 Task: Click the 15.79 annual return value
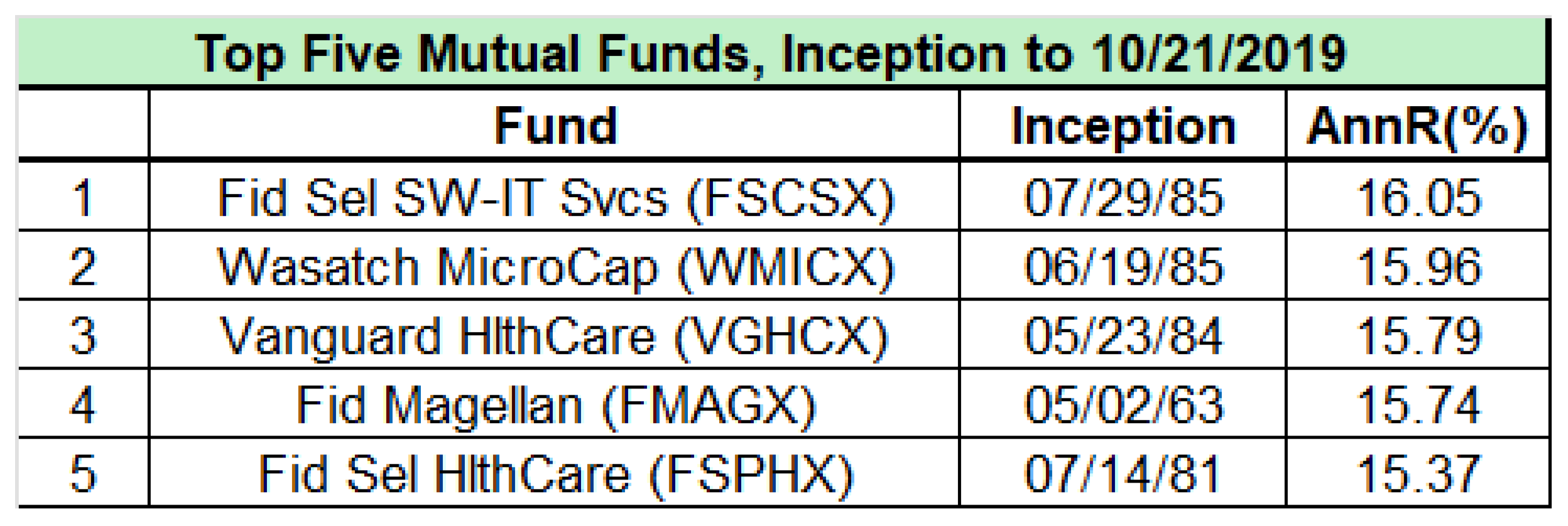pos(1418,336)
